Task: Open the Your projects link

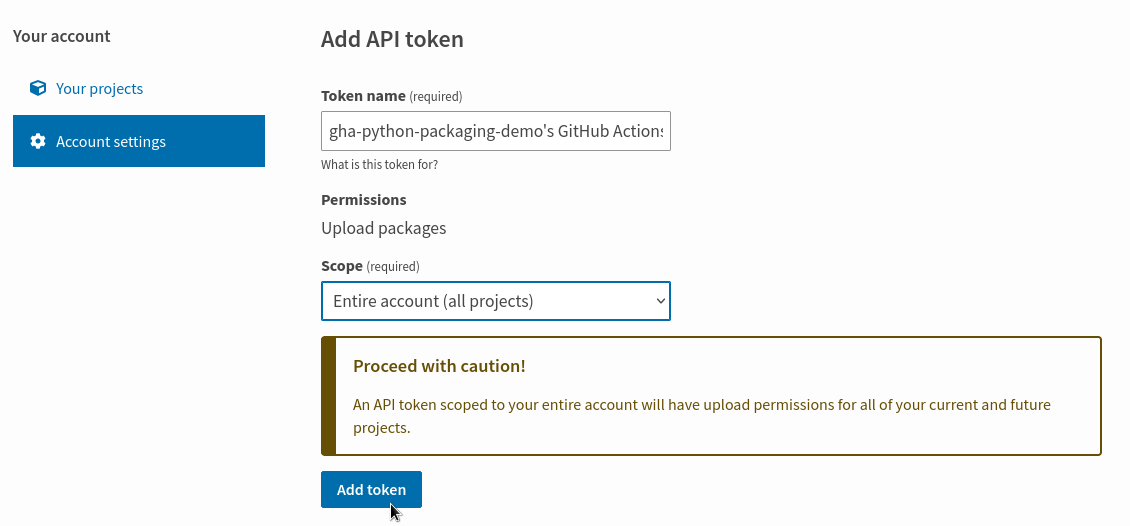Action: [x=99, y=88]
